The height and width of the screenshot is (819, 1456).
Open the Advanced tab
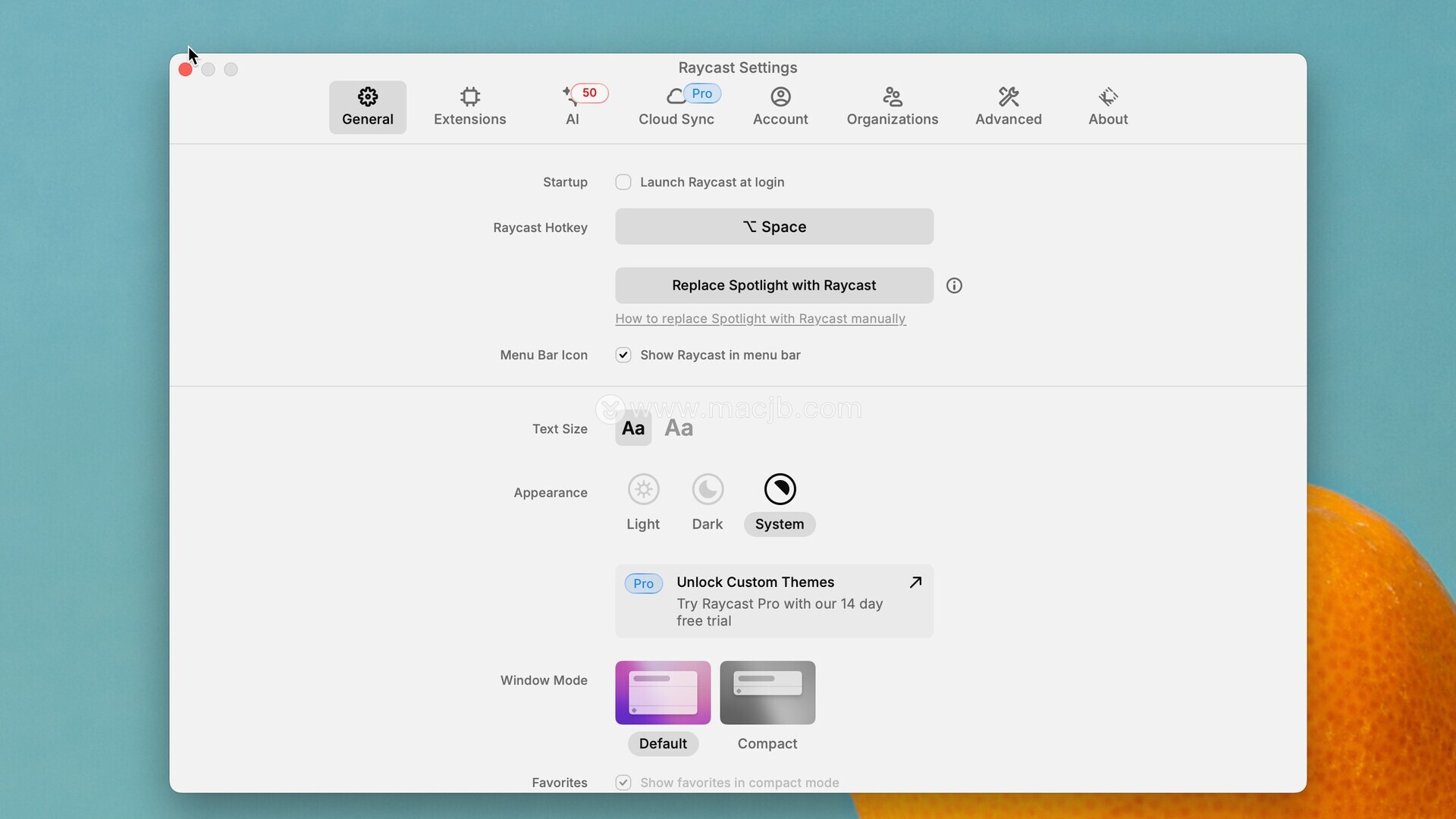point(1009,107)
